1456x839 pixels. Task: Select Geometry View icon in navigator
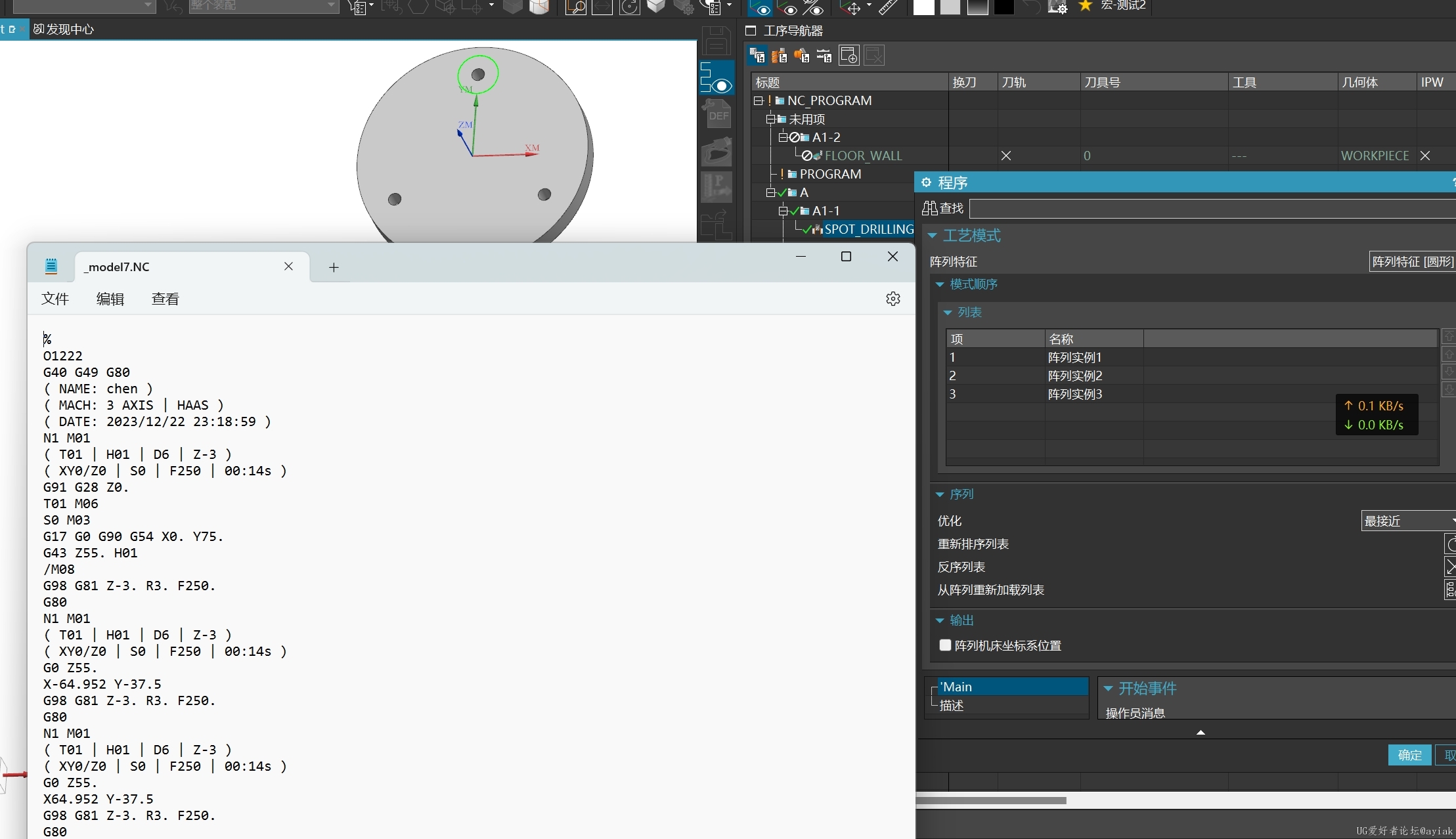click(x=802, y=56)
